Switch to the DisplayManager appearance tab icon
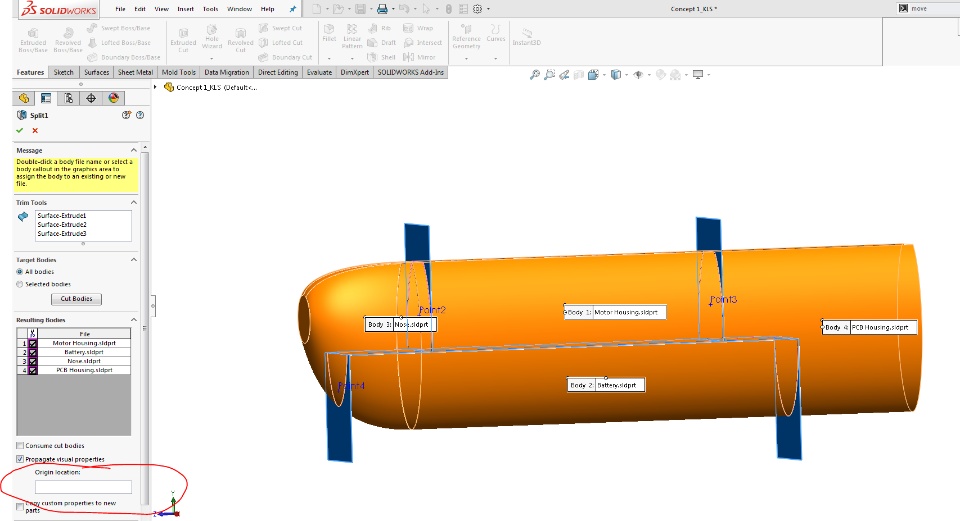The image size is (960, 521). [x=113, y=98]
